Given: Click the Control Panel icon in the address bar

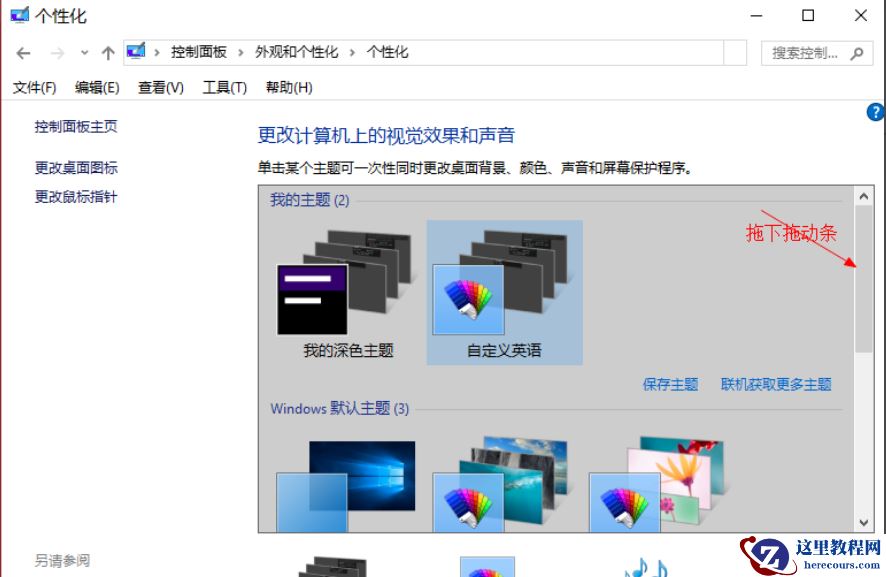Looking at the screenshot, I should coord(134,51).
